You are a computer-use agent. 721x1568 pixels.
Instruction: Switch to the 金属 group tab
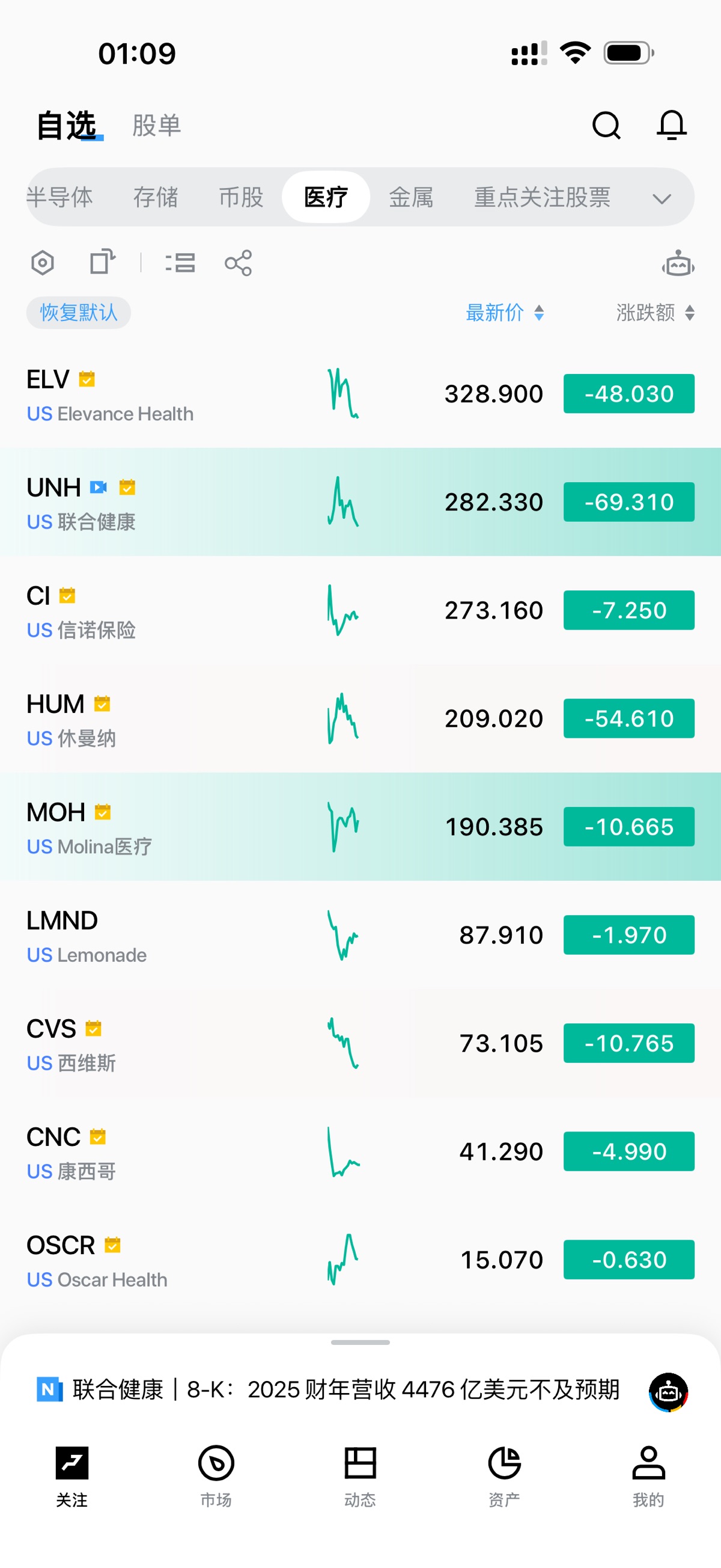click(x=412, y=197)
